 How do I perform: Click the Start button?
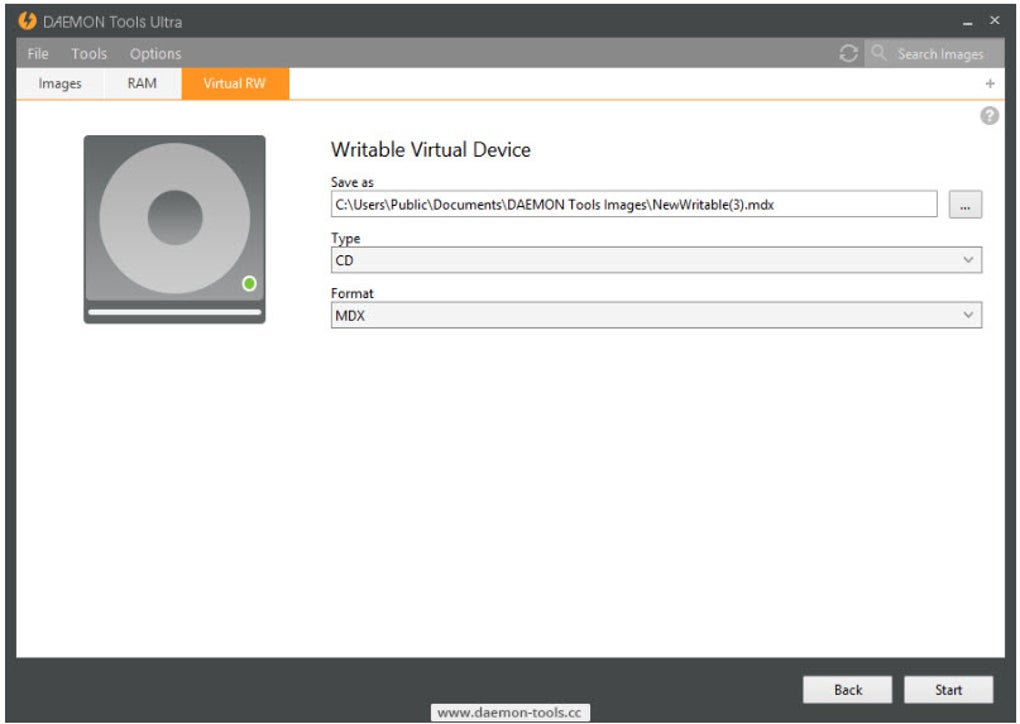click(948, 690)
